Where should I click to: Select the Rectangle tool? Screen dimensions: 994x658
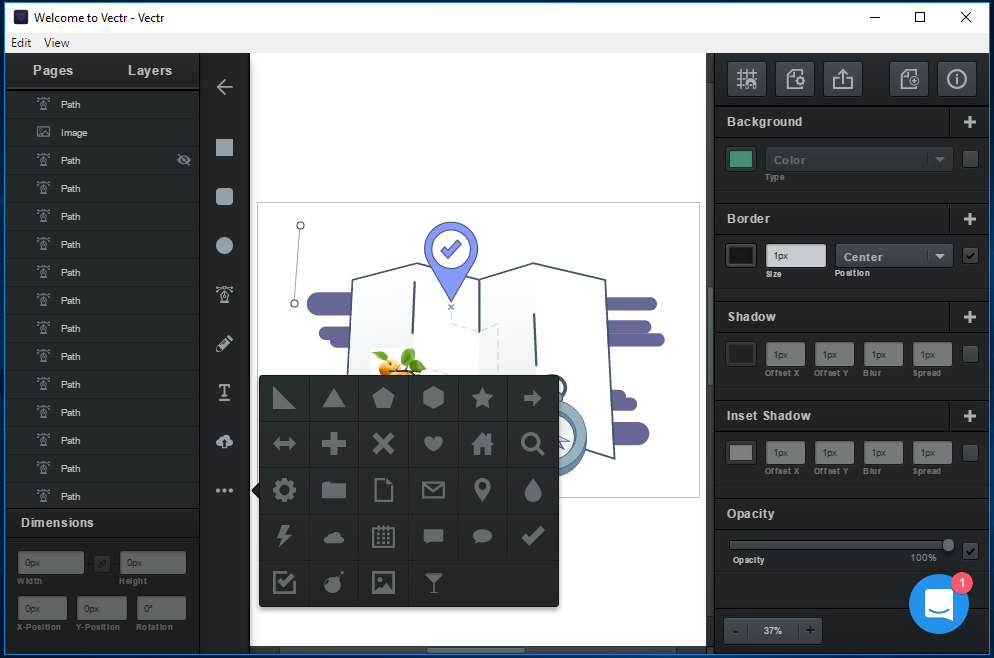[x=224, y=148]
